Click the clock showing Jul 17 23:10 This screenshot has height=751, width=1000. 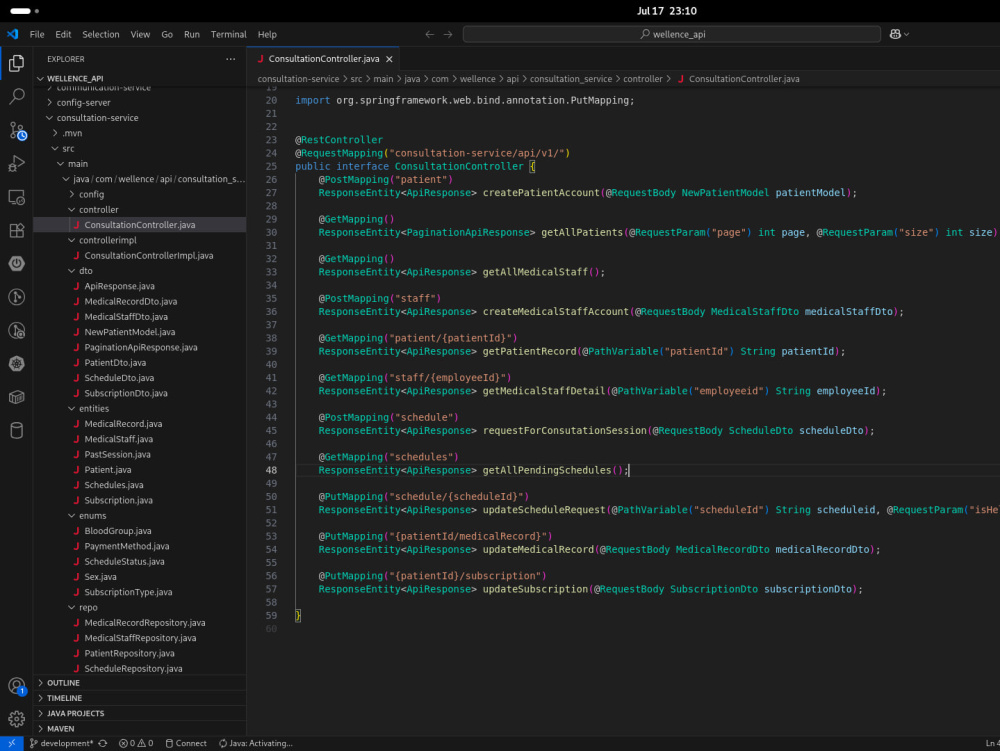(666, 11)
